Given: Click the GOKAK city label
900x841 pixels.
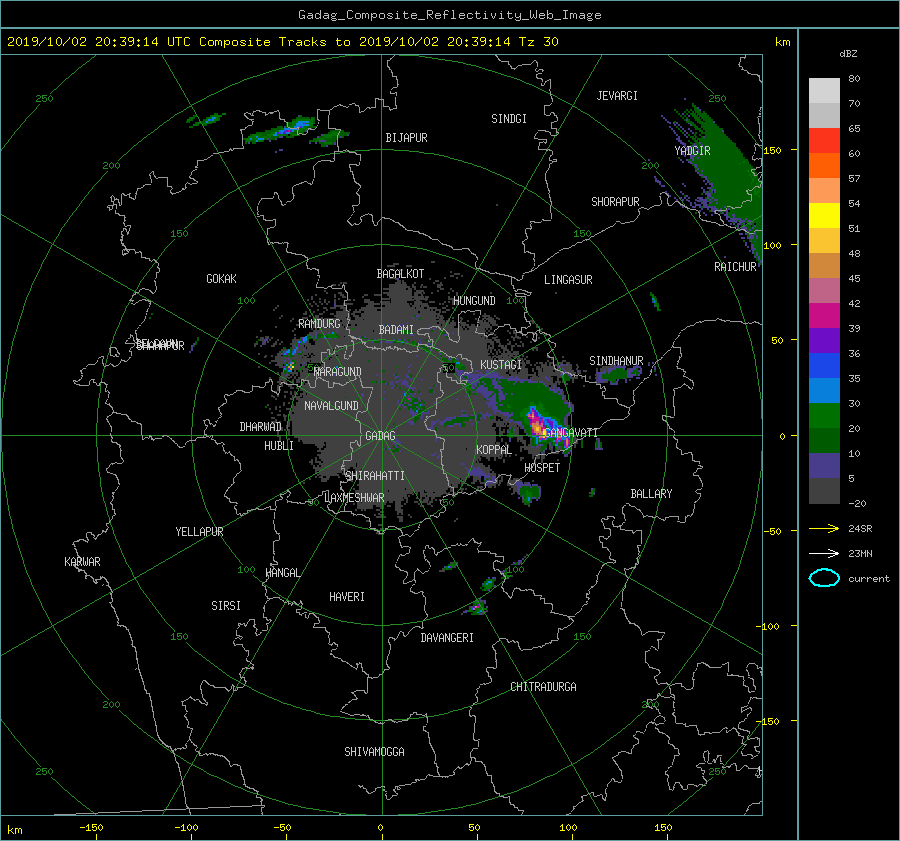Looking at the screenshot, I should 222,279.
